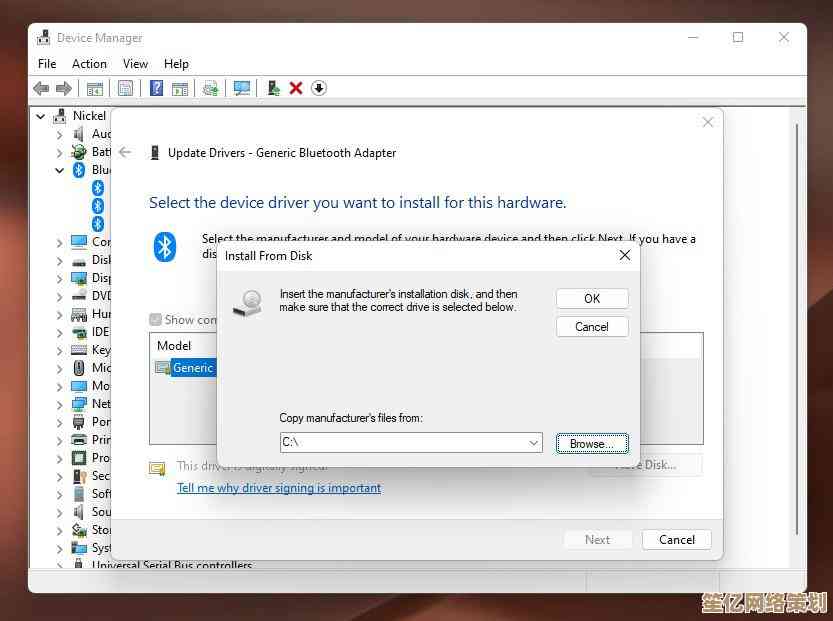Click the Browse... button
The image size is (833, 621).
click(x=592, y=443)
